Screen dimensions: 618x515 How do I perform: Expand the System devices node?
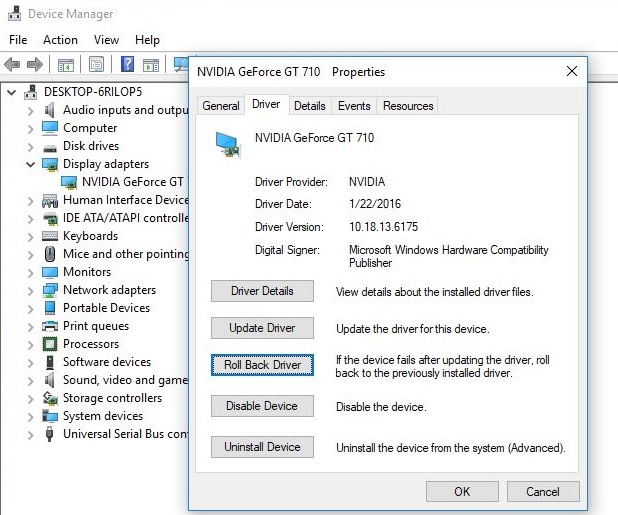(31, 417)
